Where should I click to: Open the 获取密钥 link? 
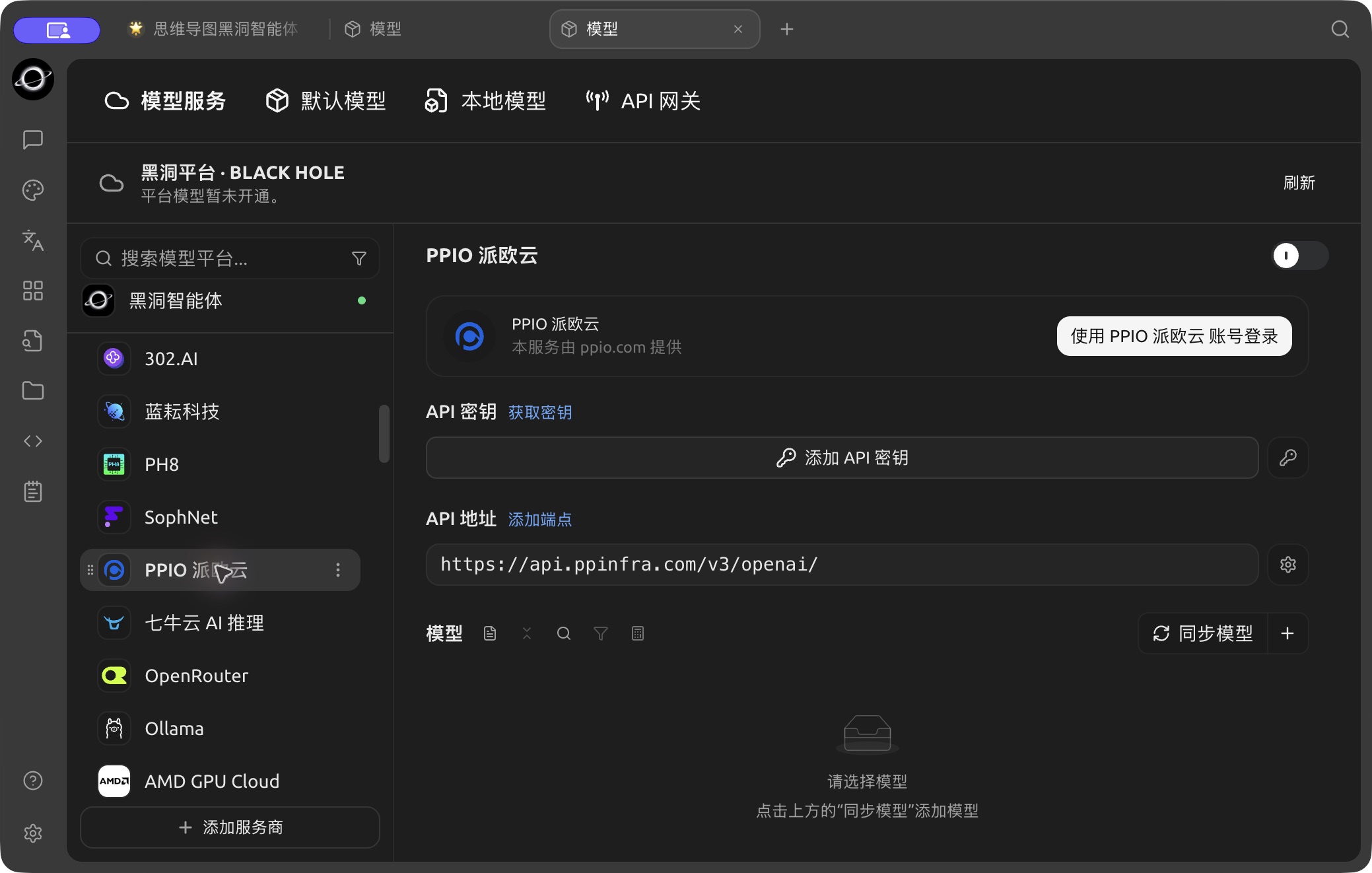pos(540,413)
